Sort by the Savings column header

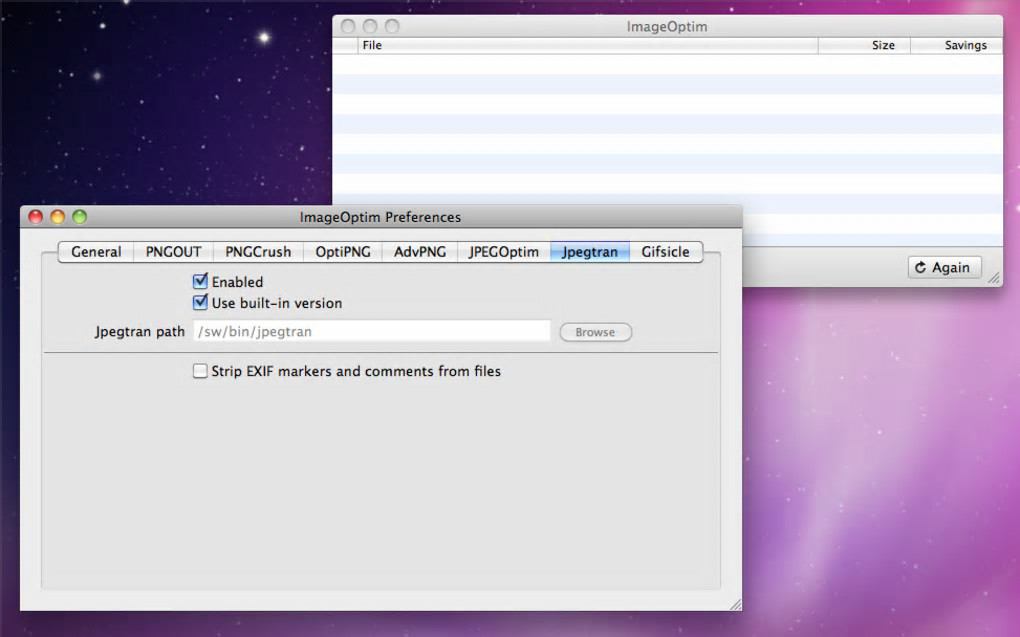(956, 45)
